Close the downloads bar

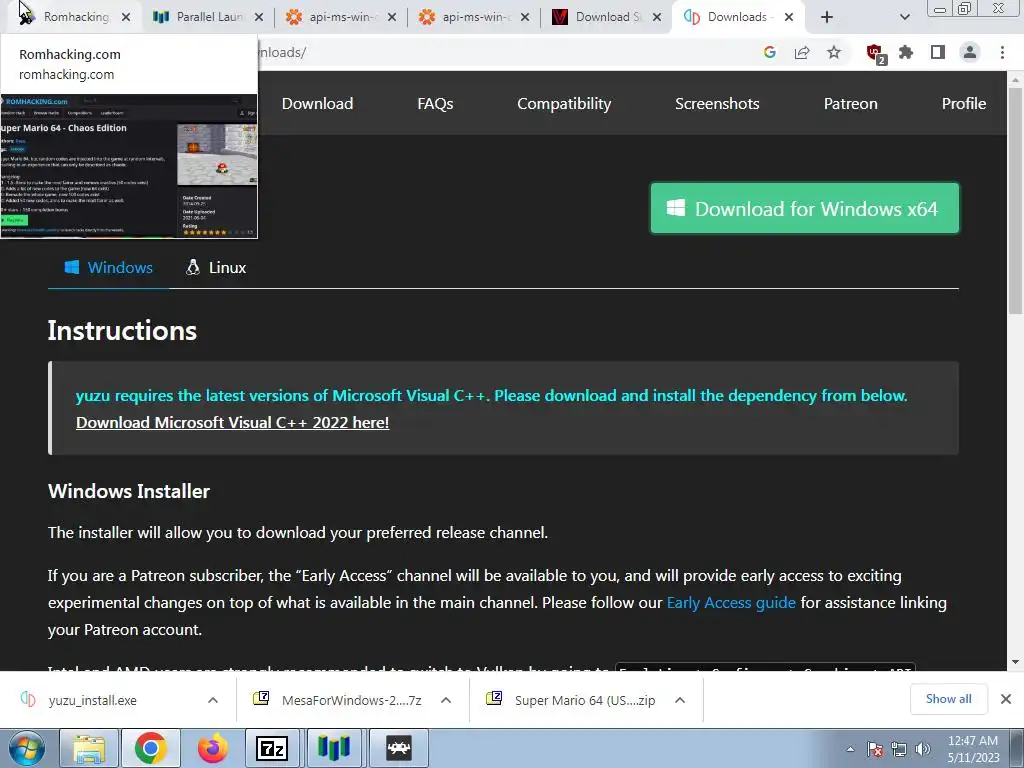(x=1006, y=699)
